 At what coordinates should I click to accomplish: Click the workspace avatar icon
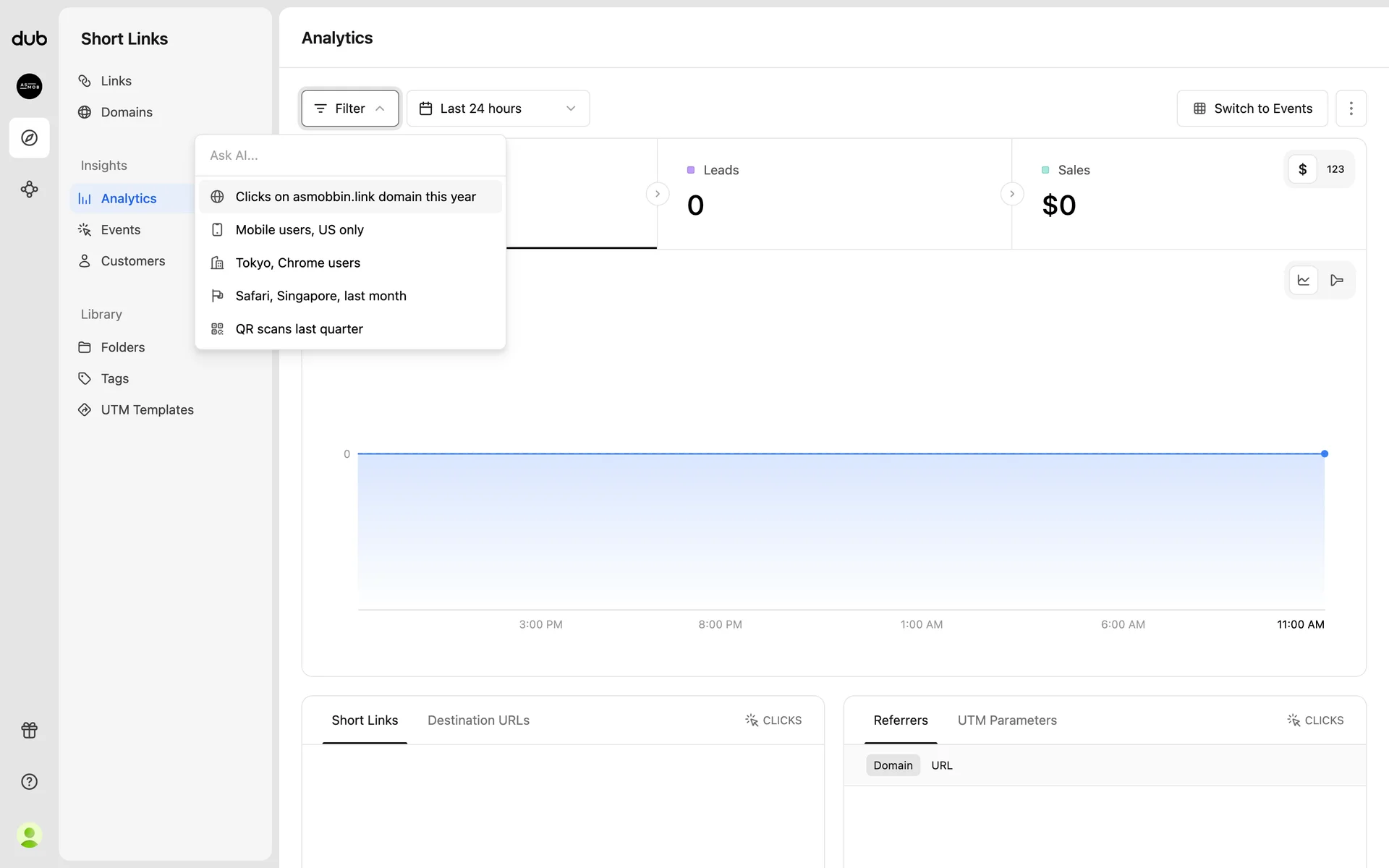[30, 86]
